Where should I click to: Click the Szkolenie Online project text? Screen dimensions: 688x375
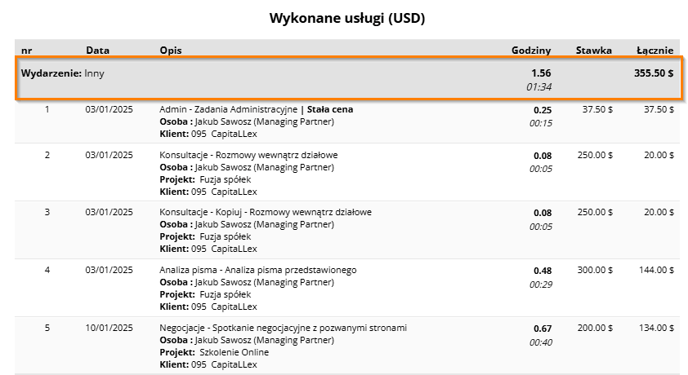[234, 352]
